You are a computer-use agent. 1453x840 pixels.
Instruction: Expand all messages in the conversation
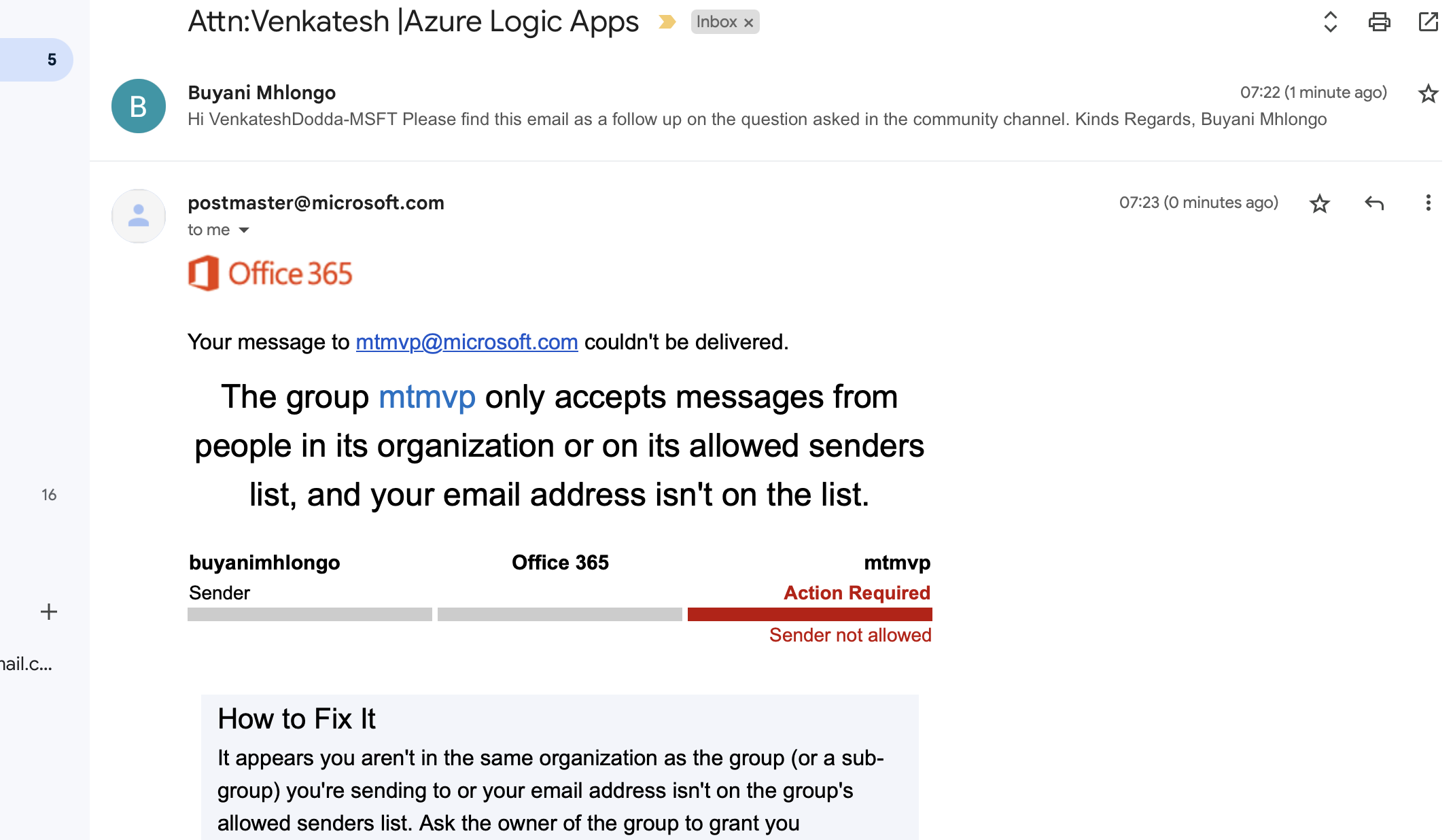(x=1330, y=22)
